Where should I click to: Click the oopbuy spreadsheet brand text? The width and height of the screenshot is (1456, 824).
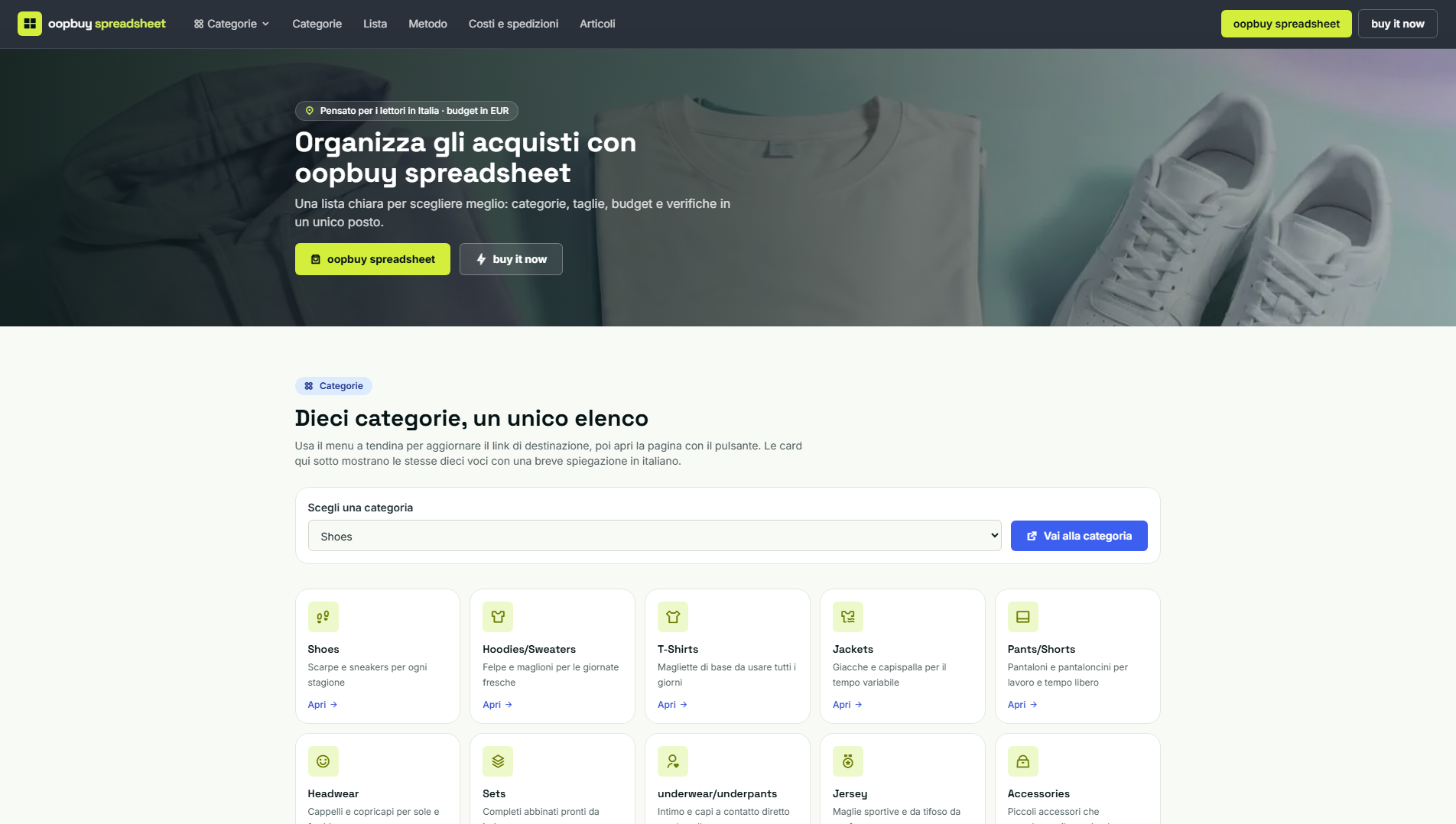[x=107, y=24]
